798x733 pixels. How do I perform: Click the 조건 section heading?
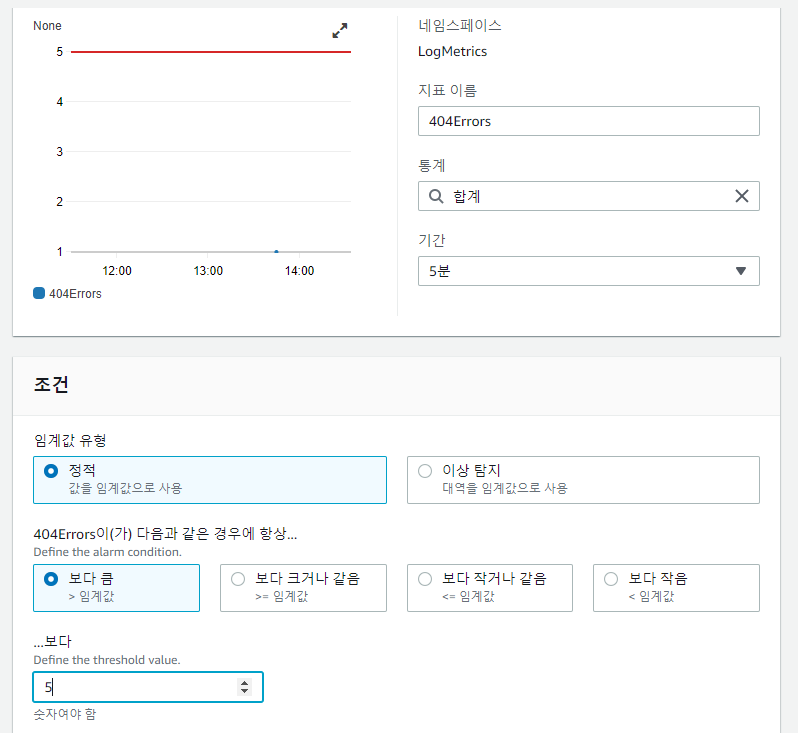[51, 384]
